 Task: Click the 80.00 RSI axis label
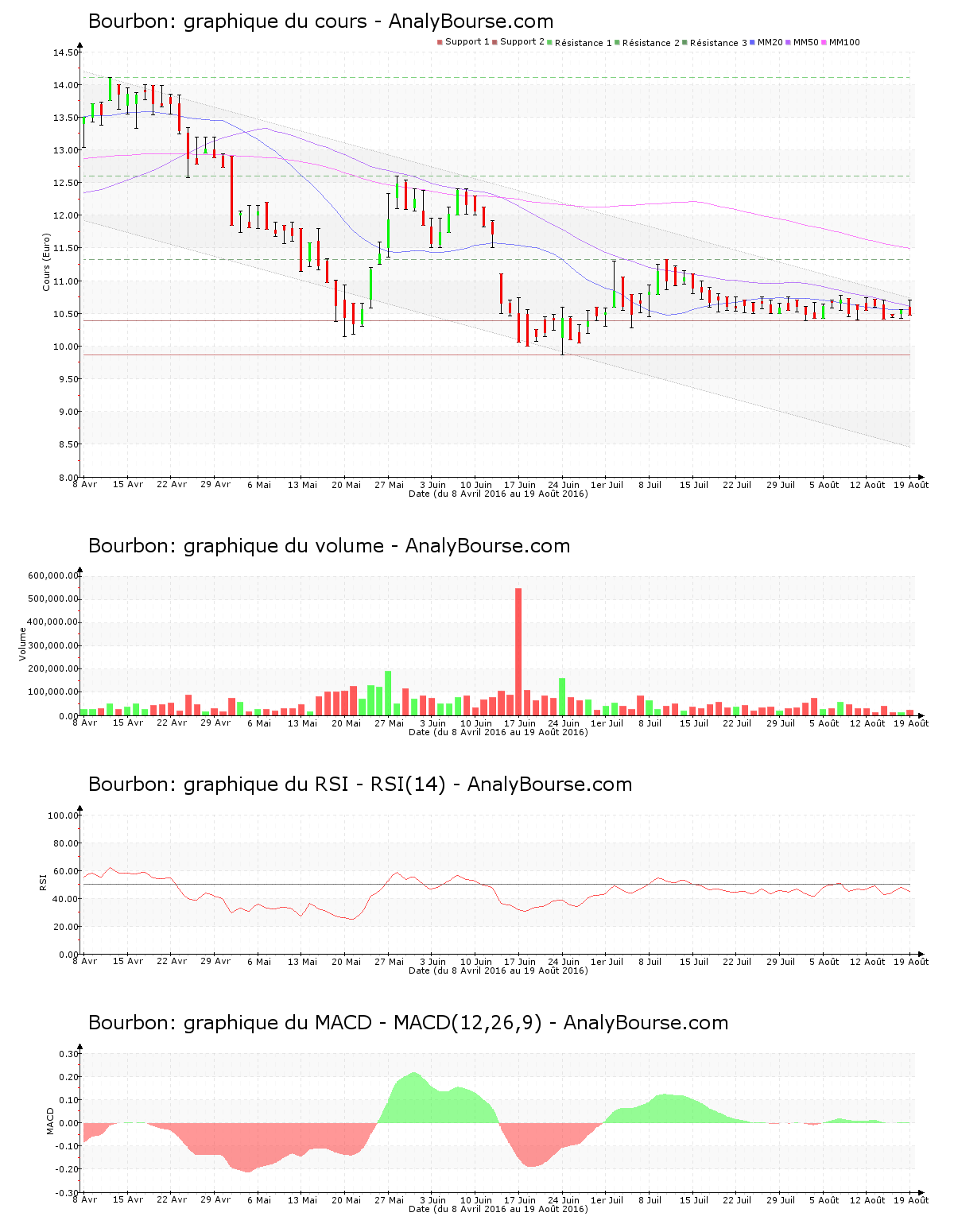(x=65, y=843)
